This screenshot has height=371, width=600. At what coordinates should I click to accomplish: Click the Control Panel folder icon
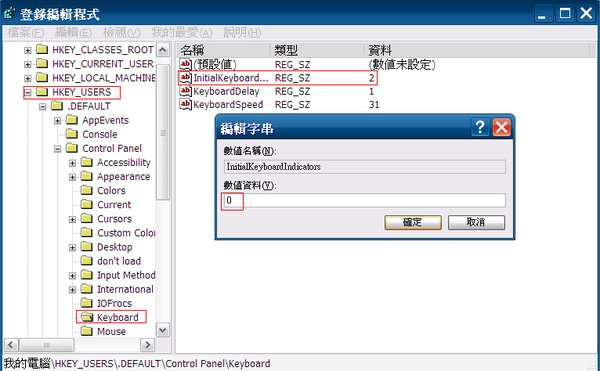tap(72, 148)
